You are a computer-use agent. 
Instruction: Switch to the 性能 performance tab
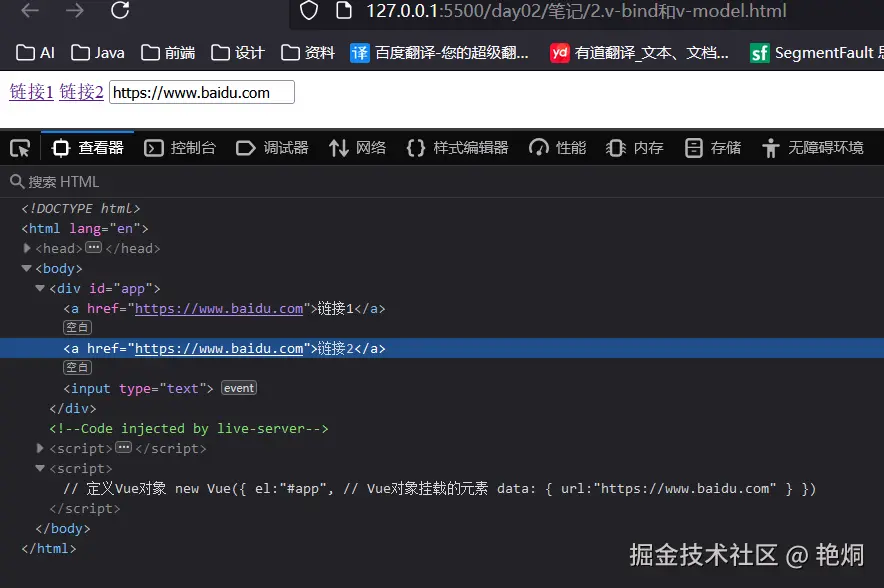point(558,148)
